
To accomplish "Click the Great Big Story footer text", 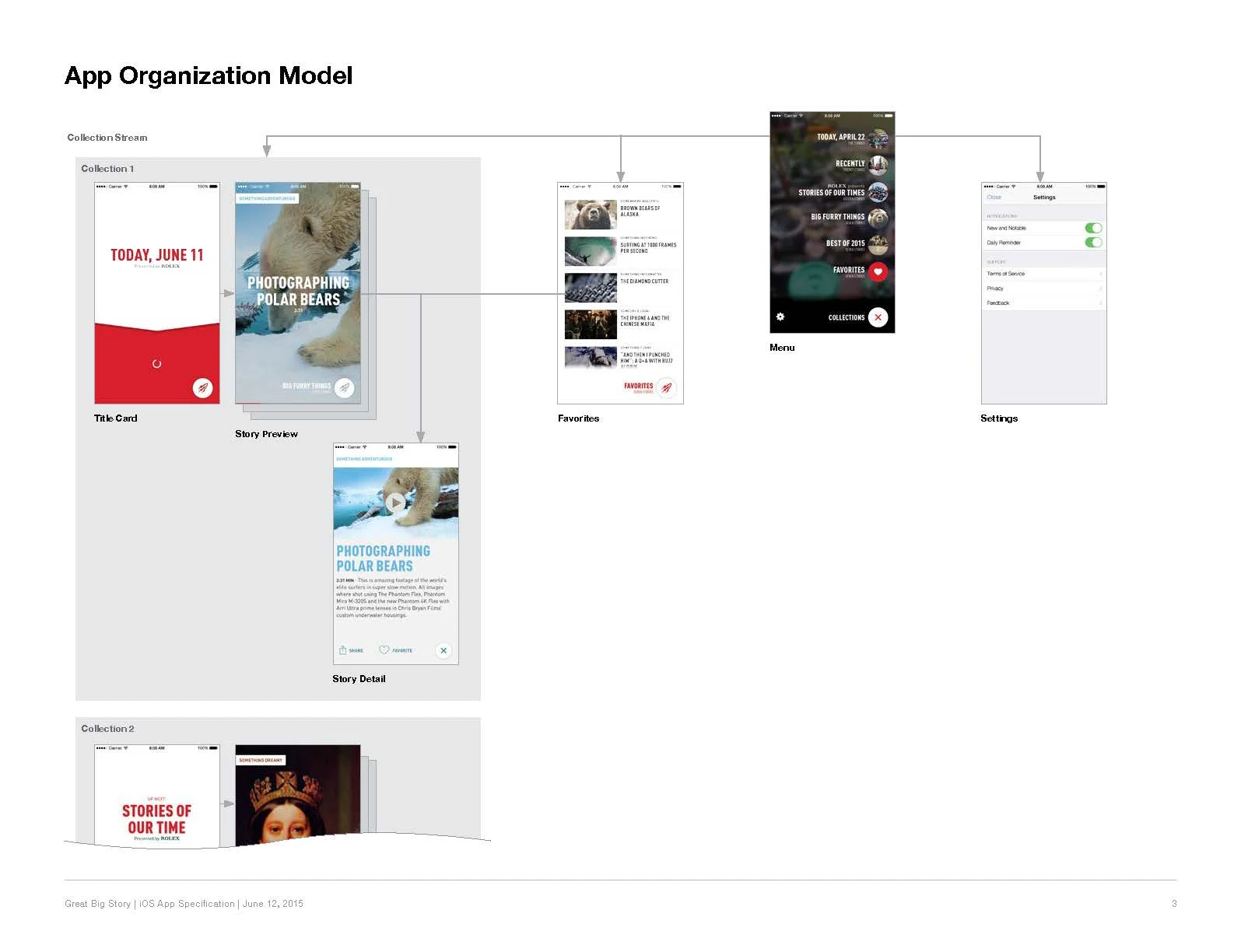I will click(x=184, y=904).
